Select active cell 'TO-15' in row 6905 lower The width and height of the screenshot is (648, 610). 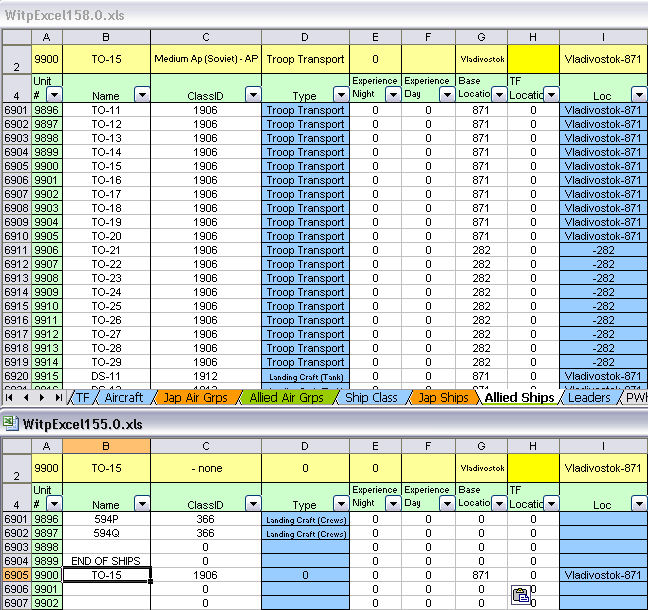tap(106, 575)
